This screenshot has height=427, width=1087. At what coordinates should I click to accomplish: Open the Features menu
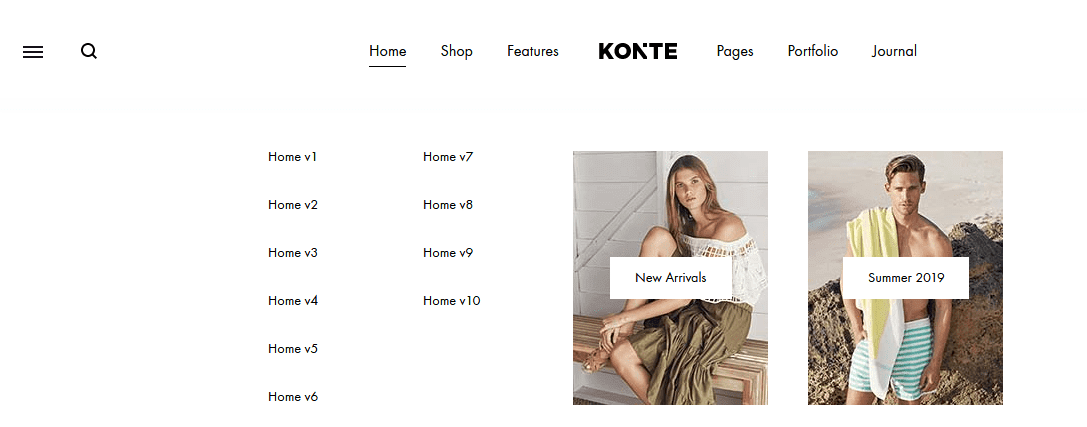[532, 51]
